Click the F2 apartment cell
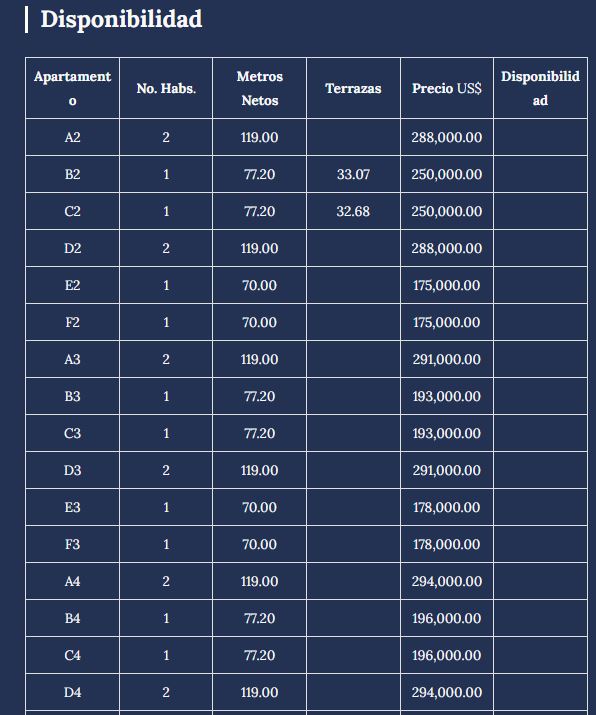 [x=73, y=322]
